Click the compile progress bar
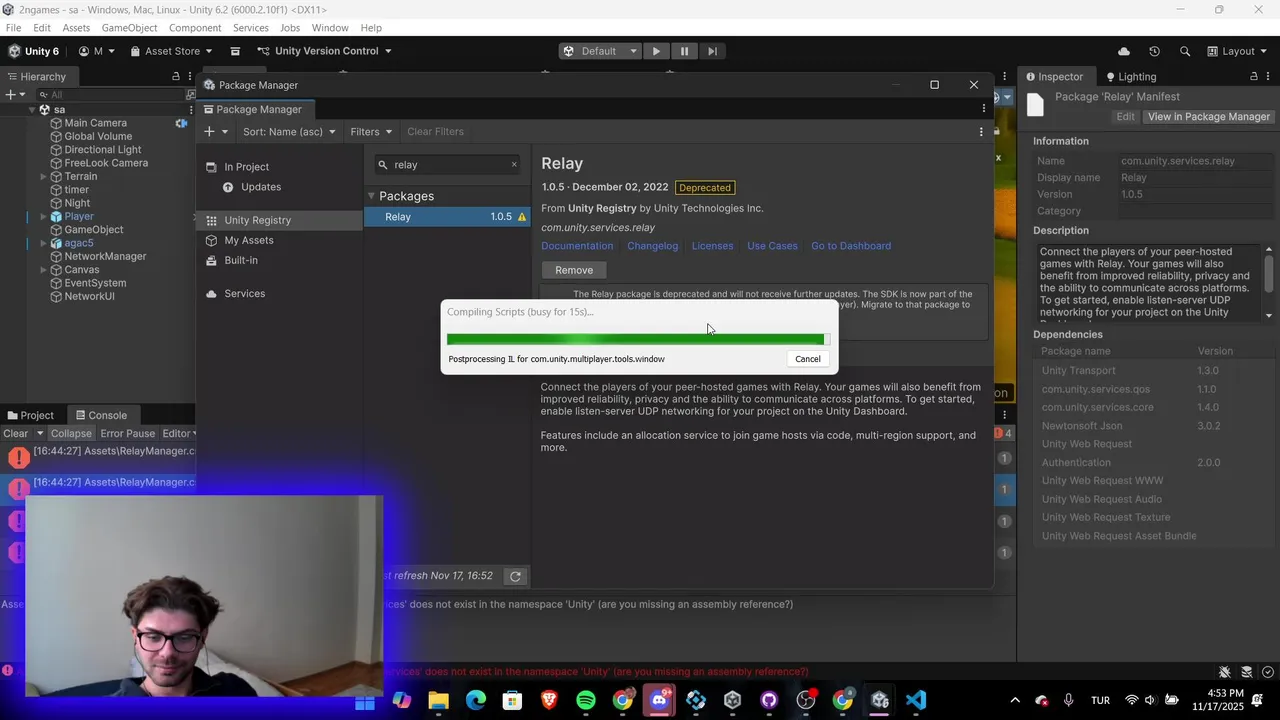 pos(636,339)
